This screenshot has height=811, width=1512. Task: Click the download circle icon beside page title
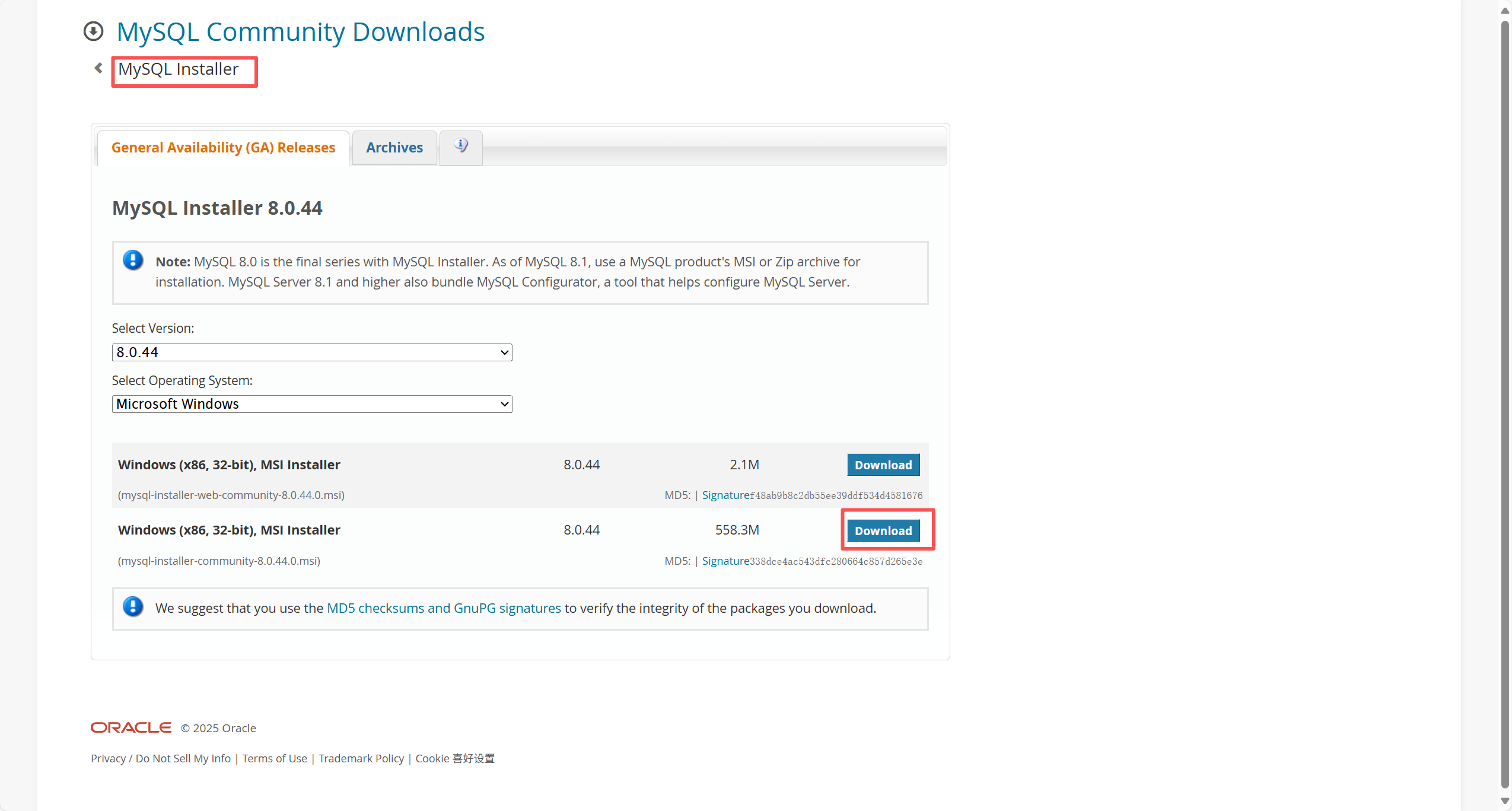coord(93,31)
